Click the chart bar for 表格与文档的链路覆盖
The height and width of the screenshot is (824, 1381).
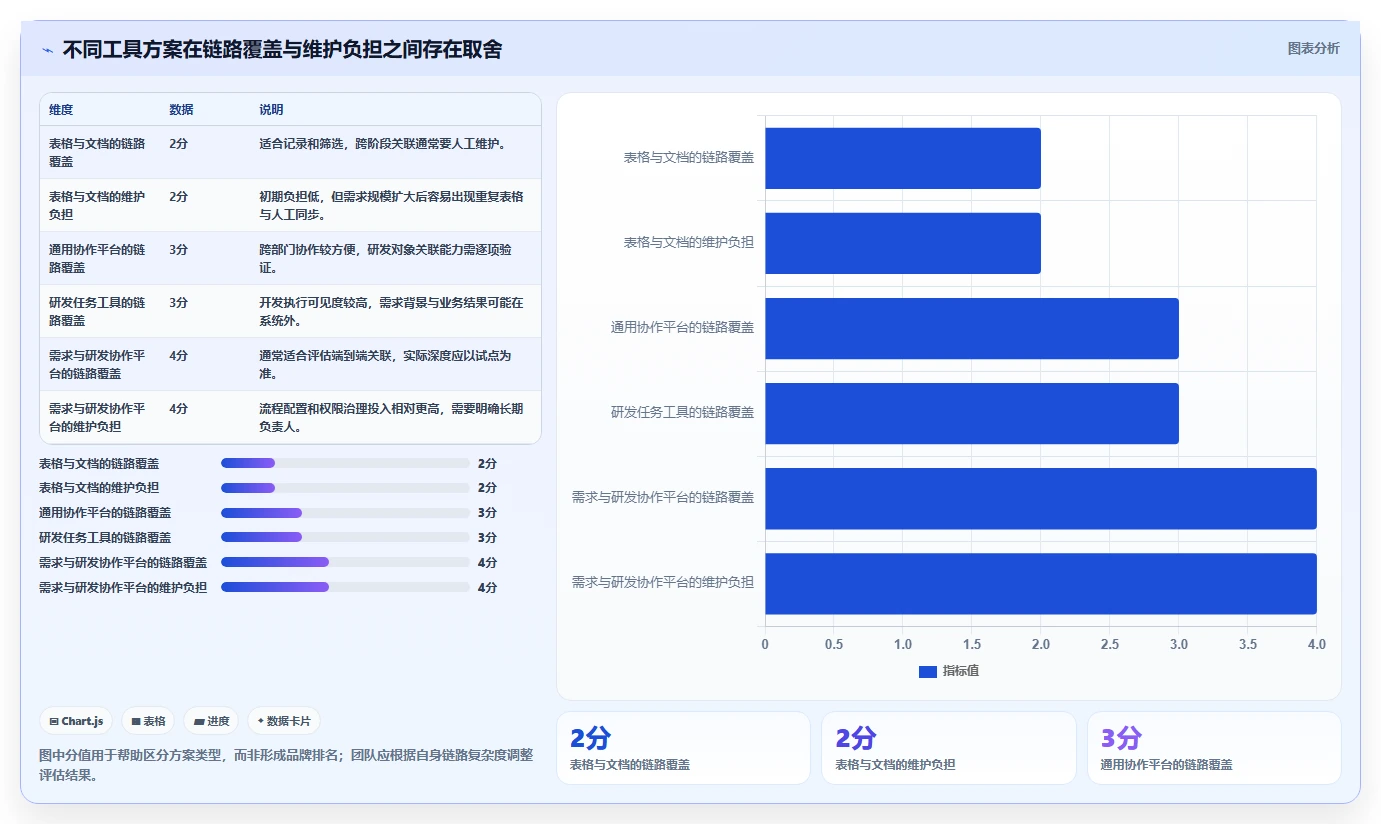pos(903,158)
